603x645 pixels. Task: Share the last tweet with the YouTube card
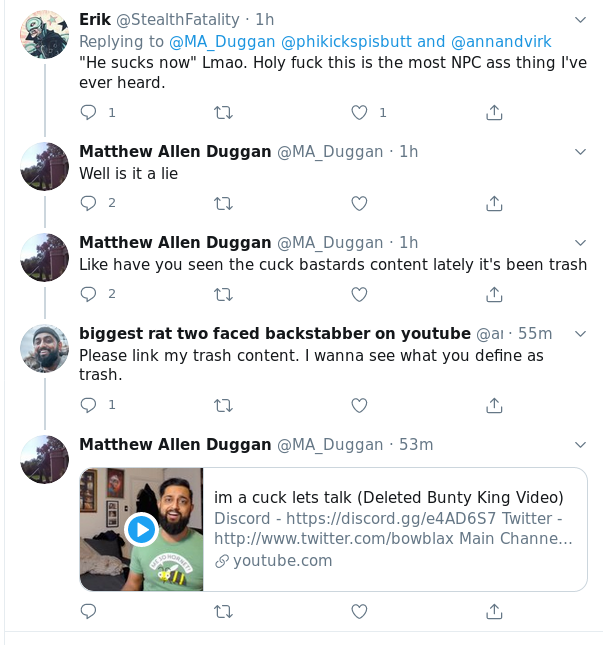pos(494,611)
